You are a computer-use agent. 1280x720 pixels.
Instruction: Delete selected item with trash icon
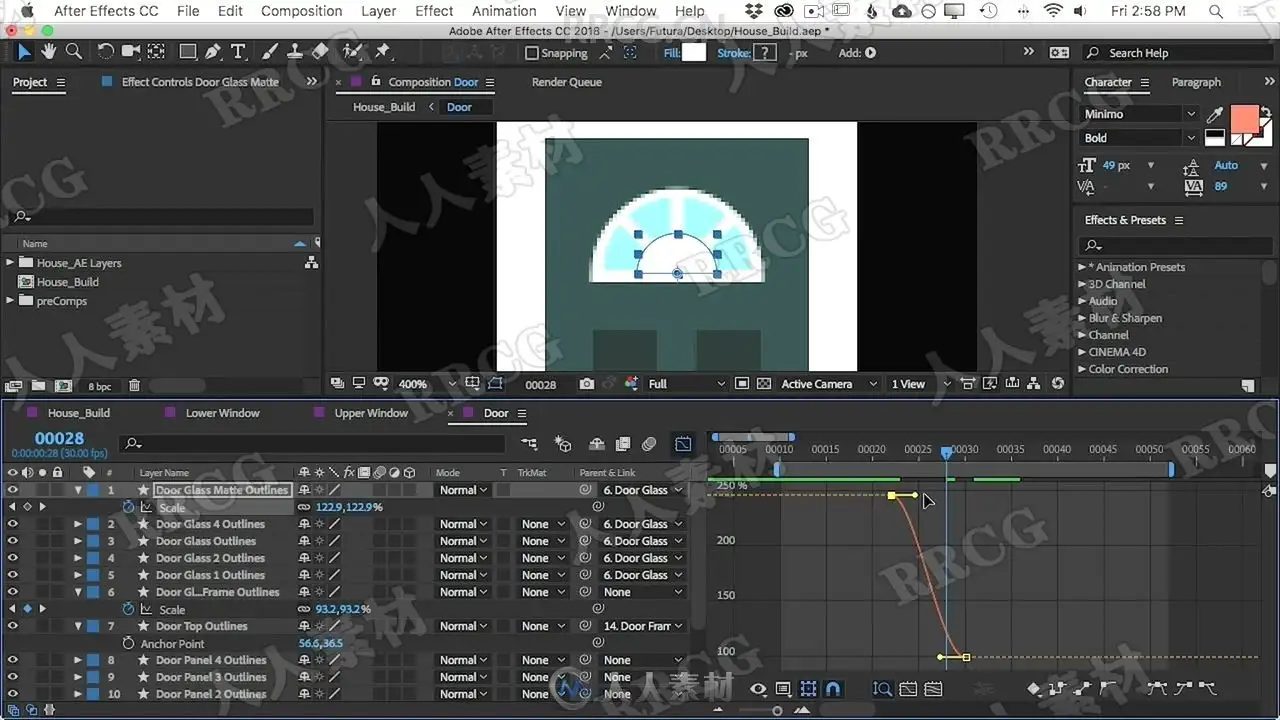135,386
